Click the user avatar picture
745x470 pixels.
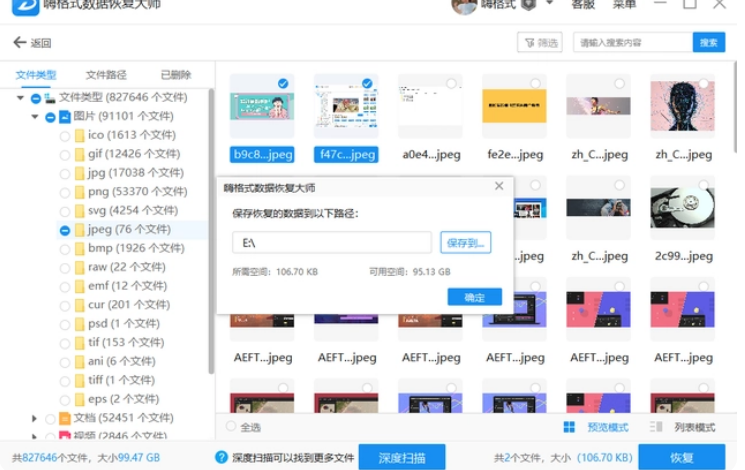click(x=464, y=6)
